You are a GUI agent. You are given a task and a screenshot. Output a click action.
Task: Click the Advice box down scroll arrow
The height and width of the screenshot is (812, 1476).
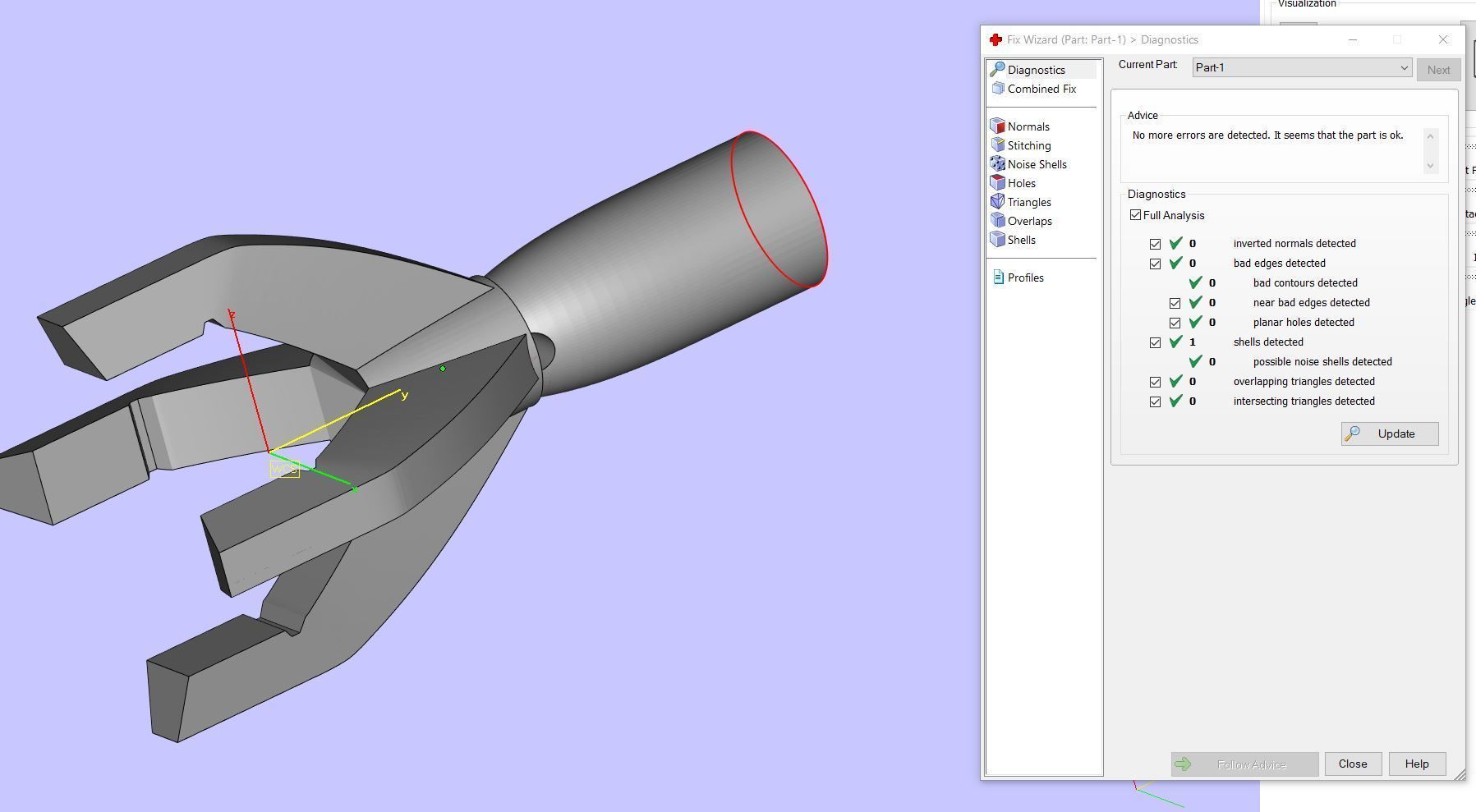pos(1431,165)
